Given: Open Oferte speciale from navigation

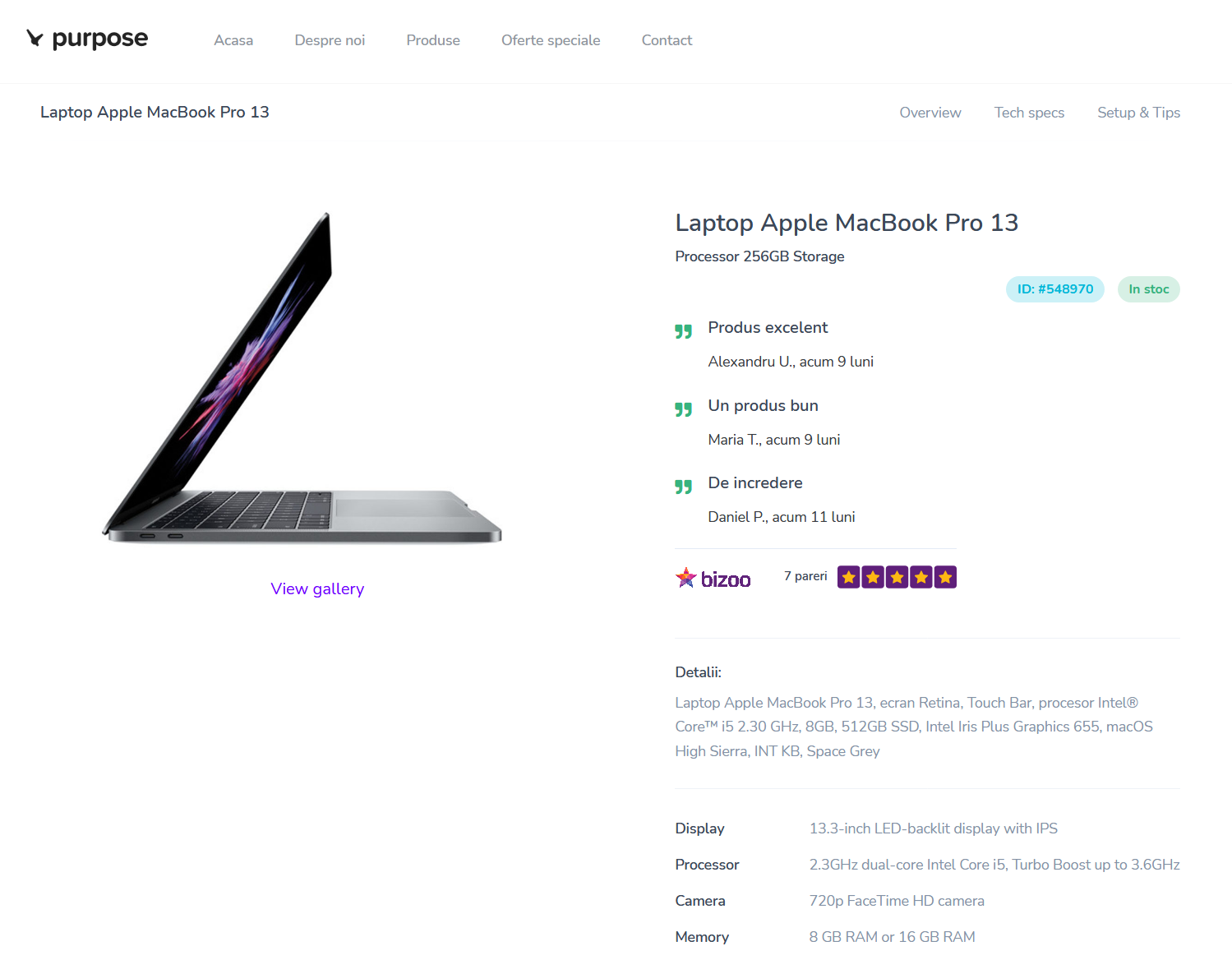Looking at the screenshot, I should (x=551, y=40).
